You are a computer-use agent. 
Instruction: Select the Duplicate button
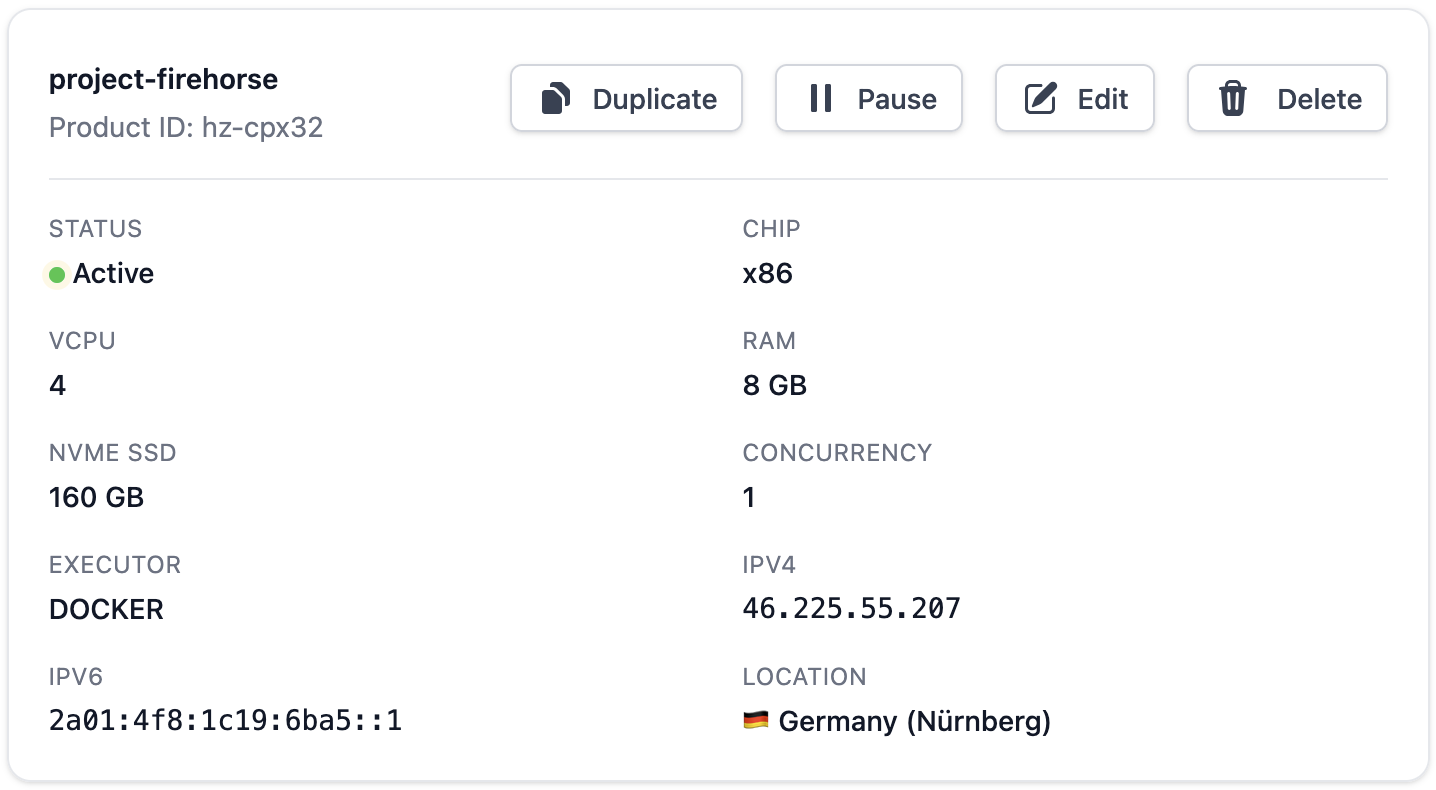point(626,97)
